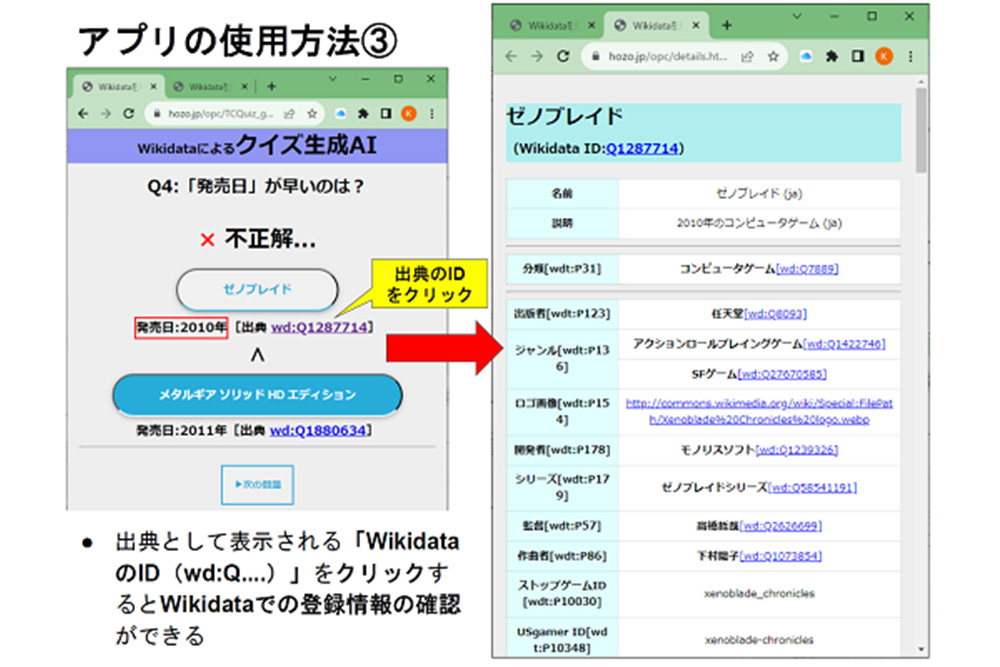The width and height of the screenshot is (1000, 667).
Task: Reload page in the right browser window
Action: click(x=562, y=57)
